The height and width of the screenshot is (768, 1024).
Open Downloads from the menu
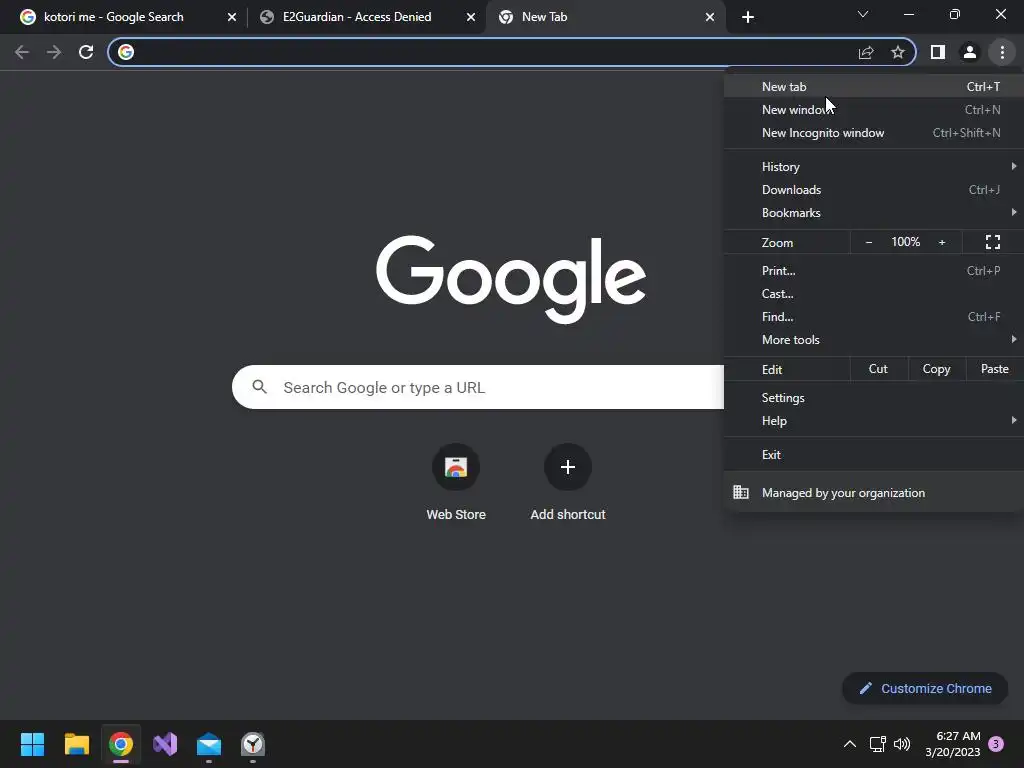[874, 190]
